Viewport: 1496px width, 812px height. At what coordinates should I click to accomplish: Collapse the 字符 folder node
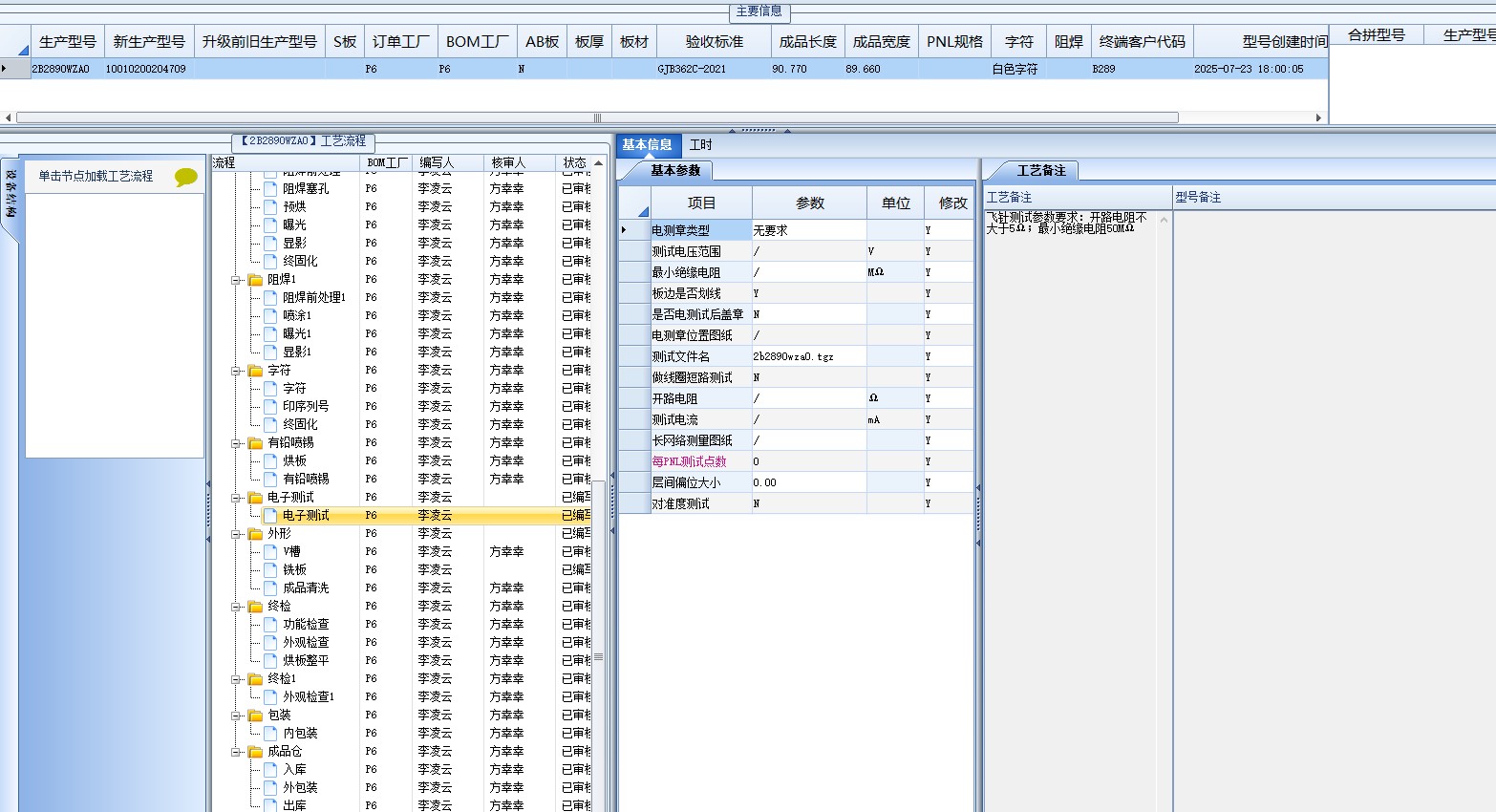[x=236, y=371]
